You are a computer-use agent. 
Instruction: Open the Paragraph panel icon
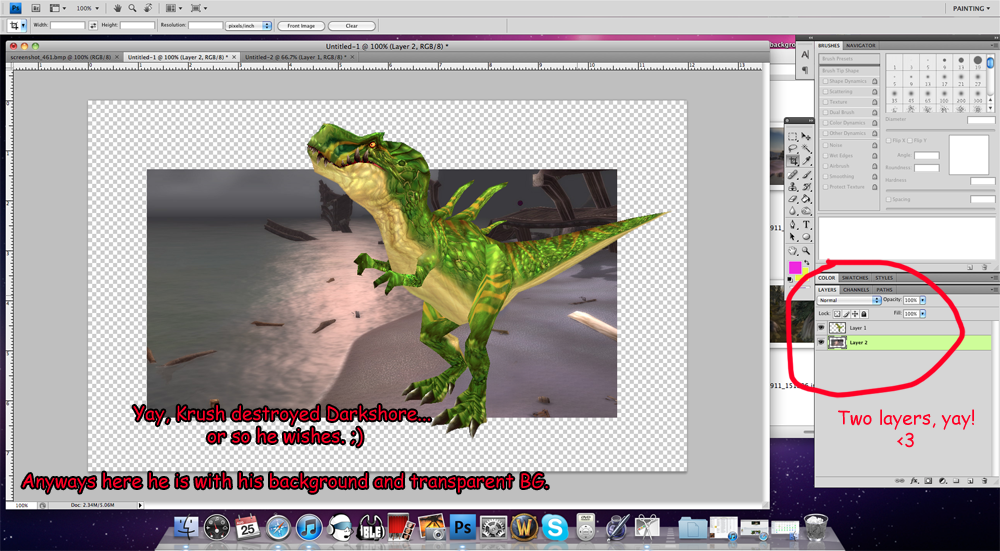(x=805, y=70)
